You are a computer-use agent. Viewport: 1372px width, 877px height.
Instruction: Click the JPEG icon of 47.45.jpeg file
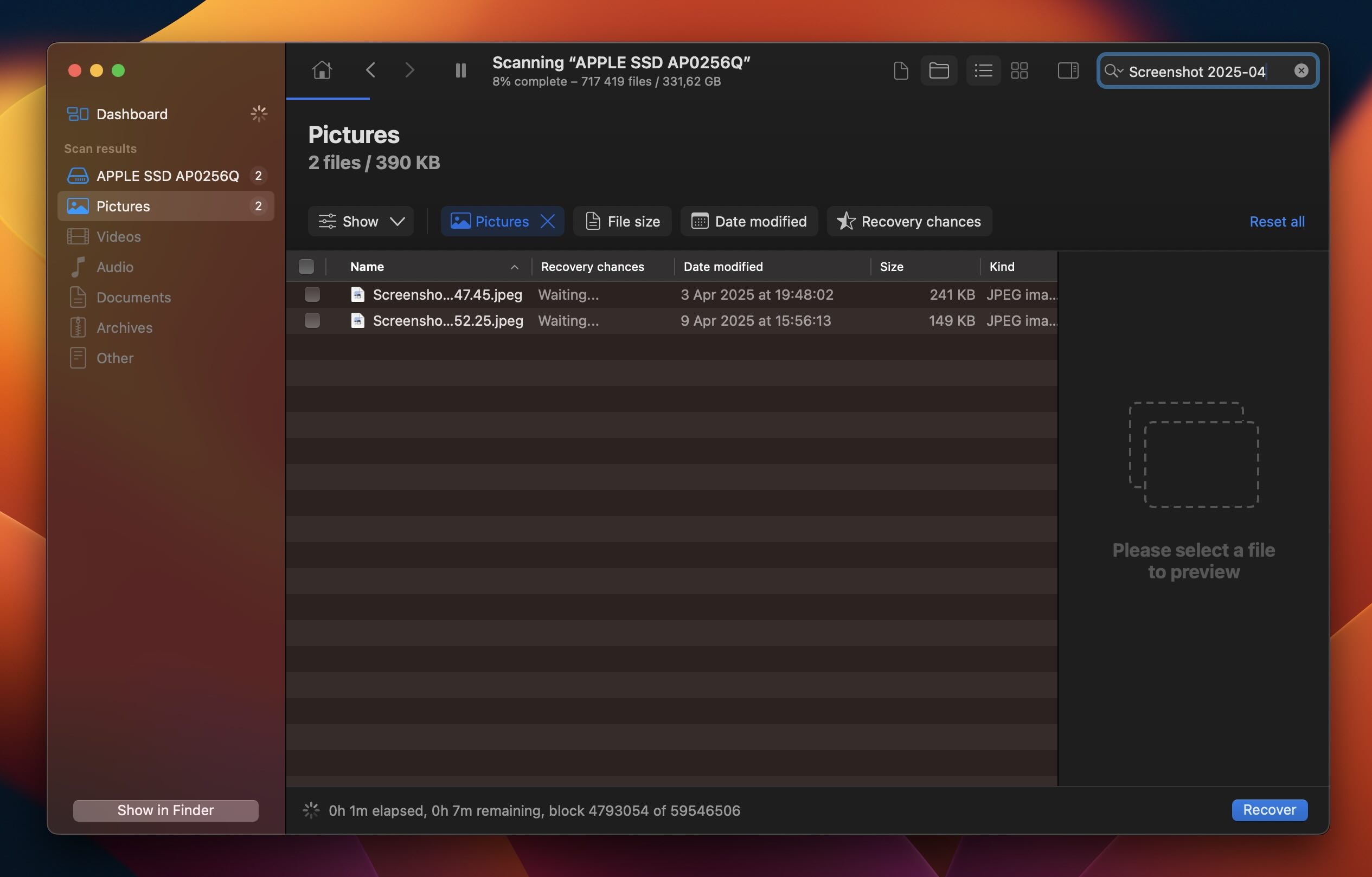[x=357, y=294]
